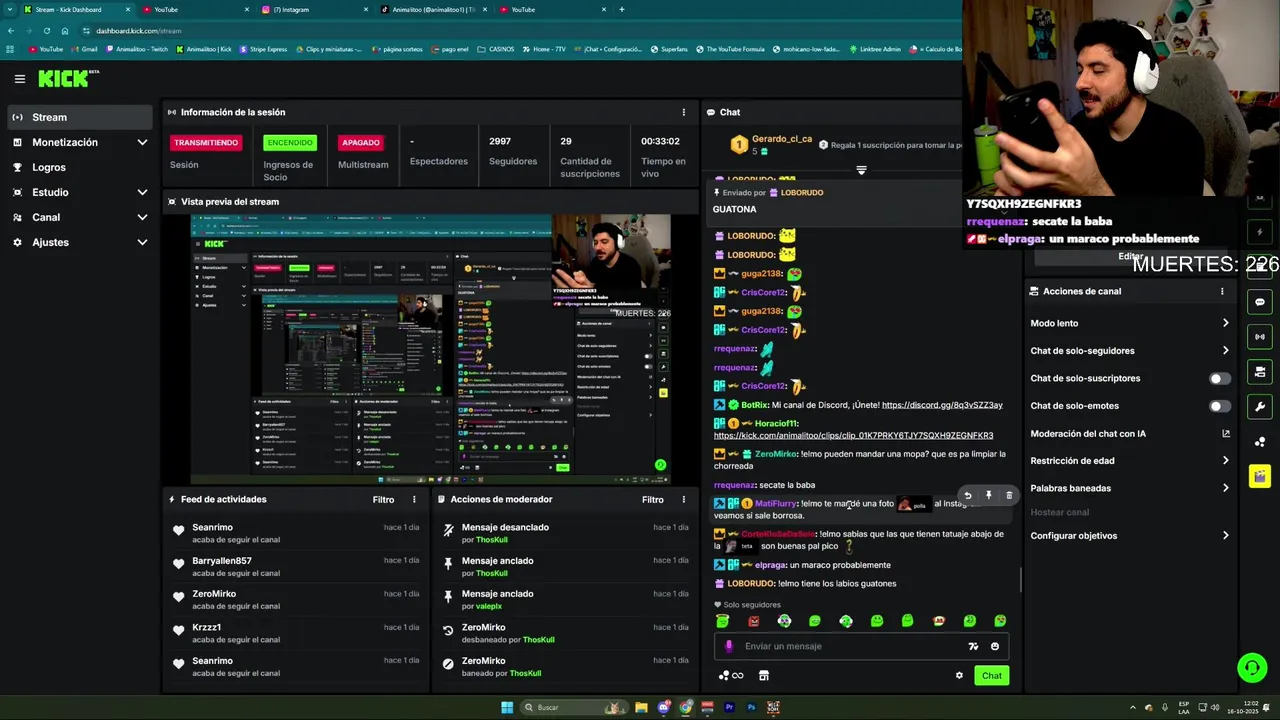The width and height of the screenshot is (1280, 720).
Task: Send message with the green Chat button
Action: click(x=991, y=675)
